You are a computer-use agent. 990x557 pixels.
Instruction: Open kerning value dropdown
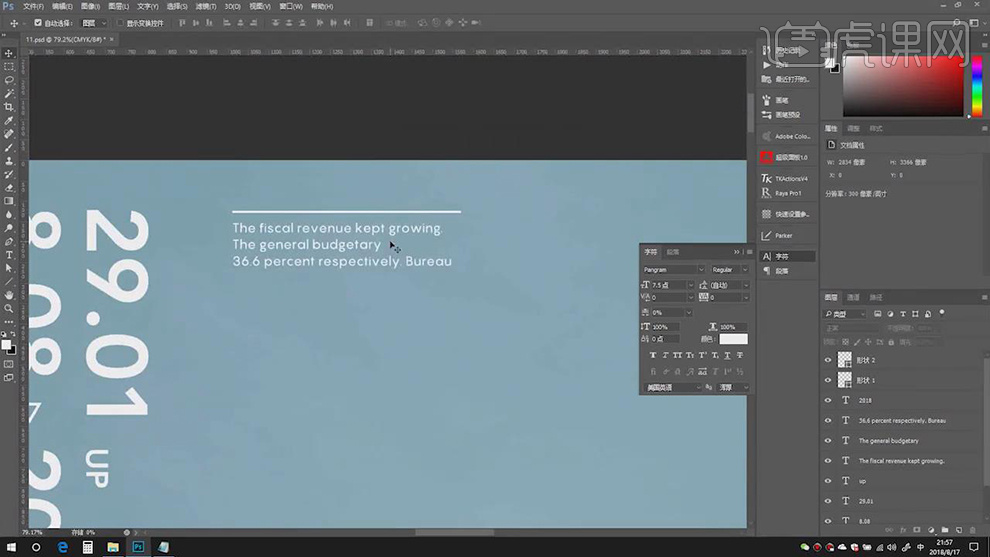(690, 297)
